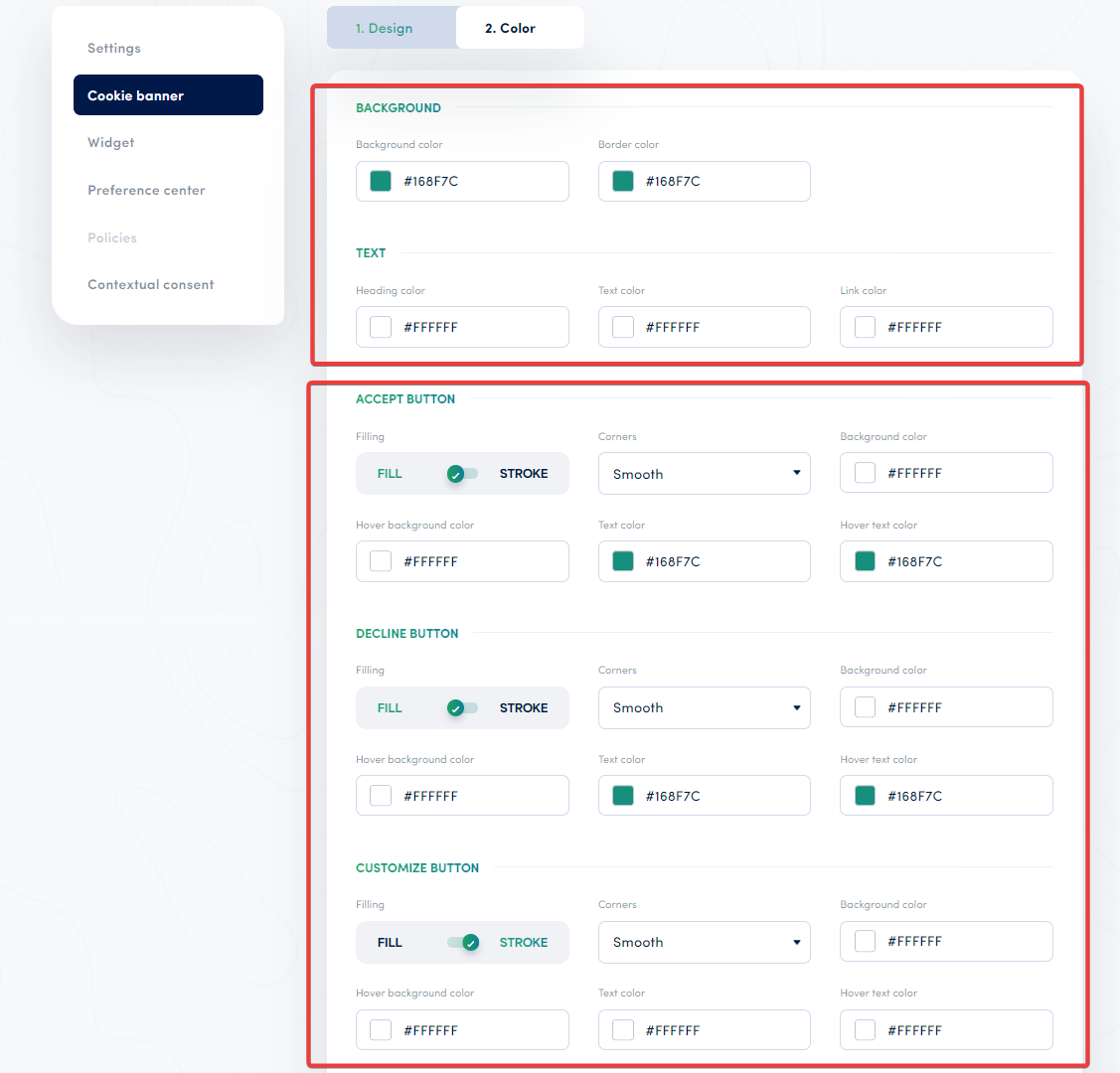
Task: Select the Link color swatch
Action: [x=863, y=326]
